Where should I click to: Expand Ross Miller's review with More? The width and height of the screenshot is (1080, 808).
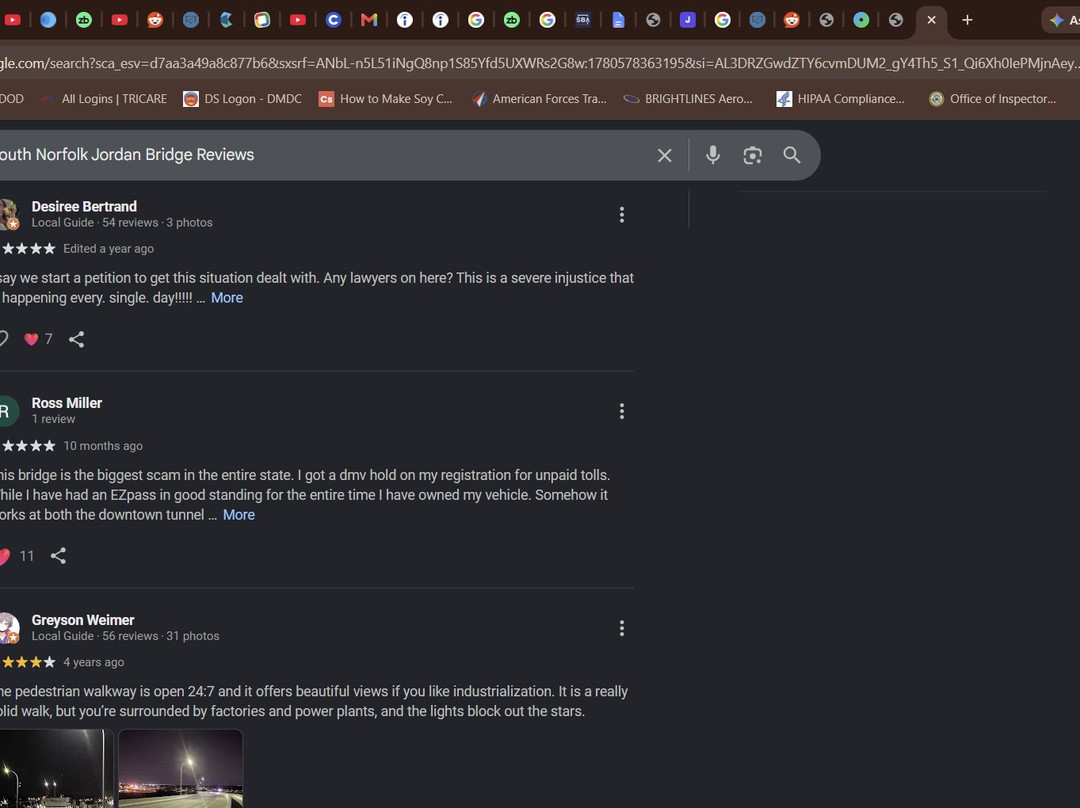click(238, 515)
